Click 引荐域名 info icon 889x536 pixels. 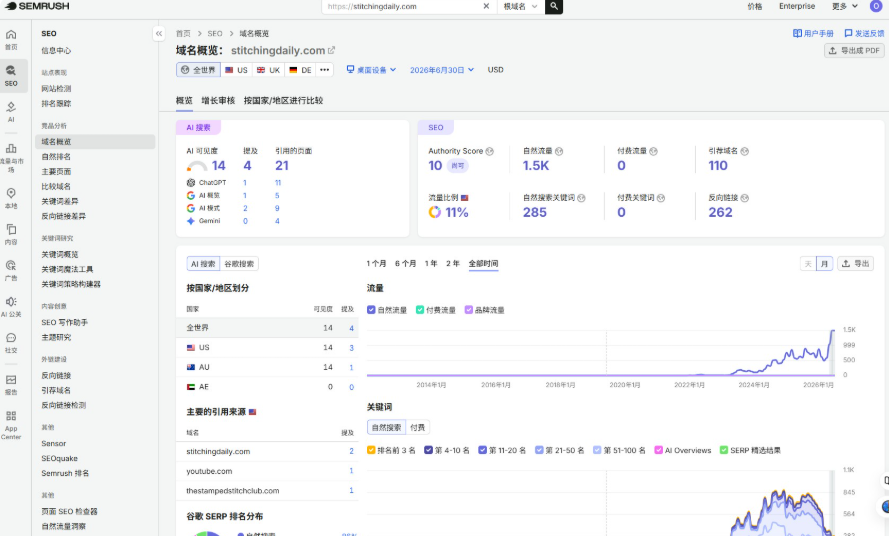pos(744,151)
